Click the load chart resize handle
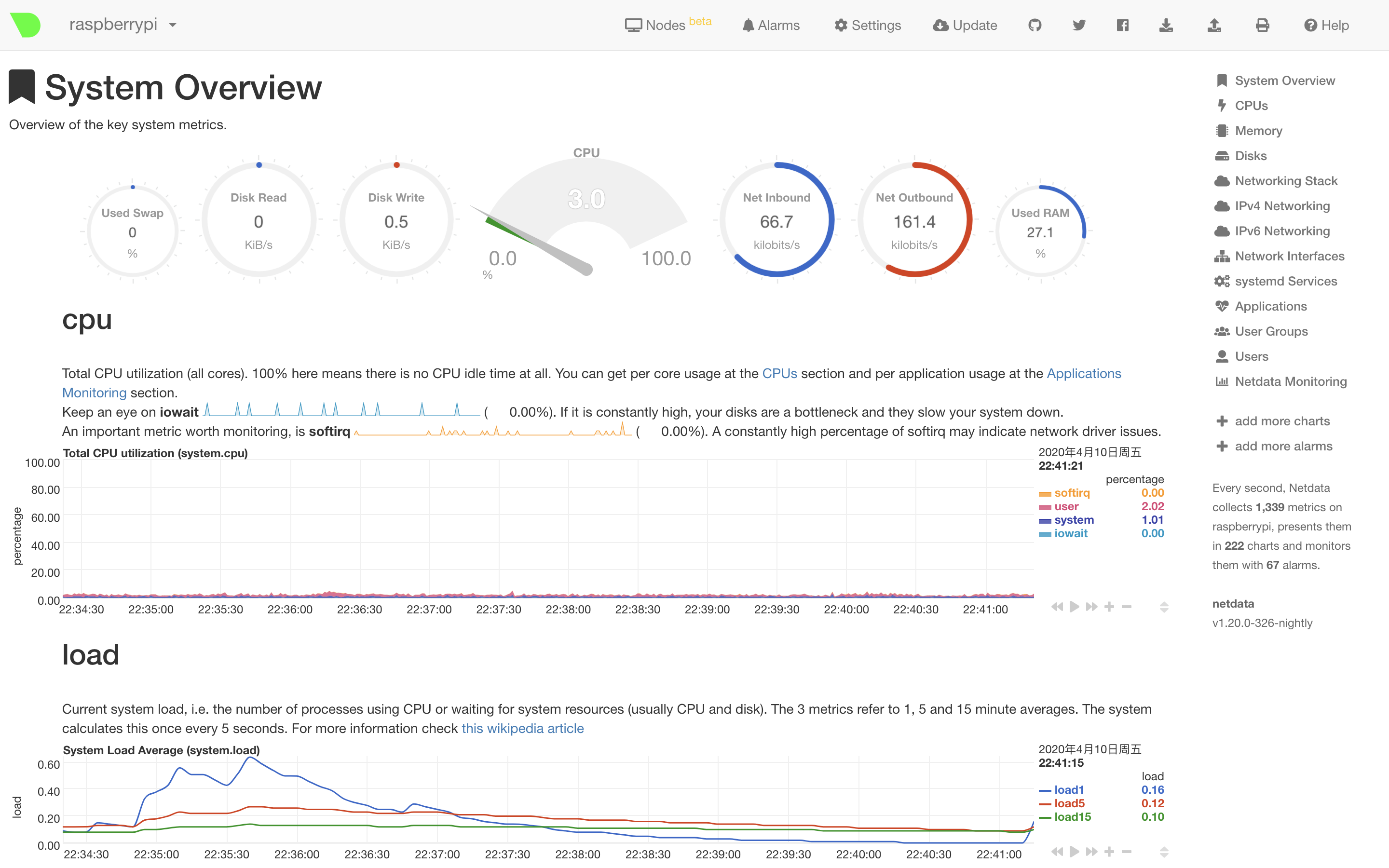Image resolution: width=1389 pixels, height=868 pixels. coord(1164,852)
